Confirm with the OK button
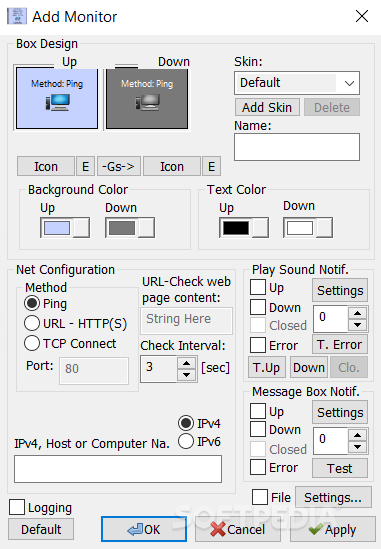 coord(144,529)
